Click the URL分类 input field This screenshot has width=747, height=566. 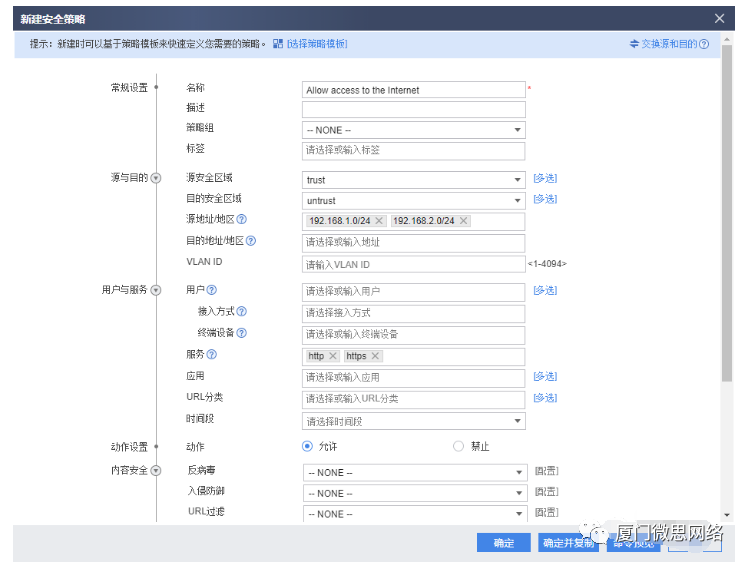[x=414, y=399]
